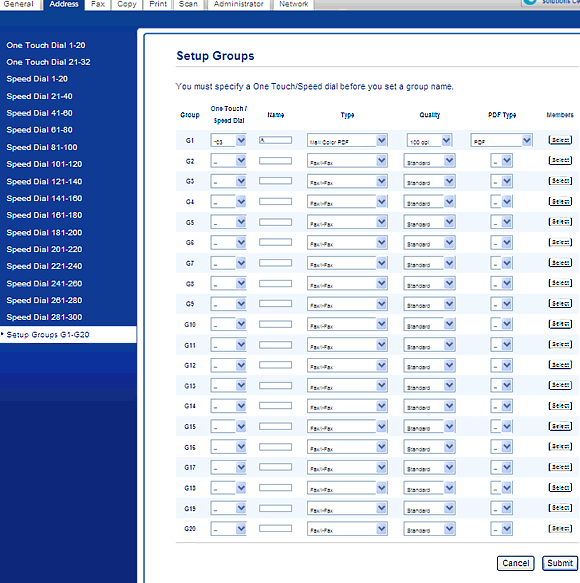Click Select members button for G15
Screen dimensions: 580x583
click(560, 426)
